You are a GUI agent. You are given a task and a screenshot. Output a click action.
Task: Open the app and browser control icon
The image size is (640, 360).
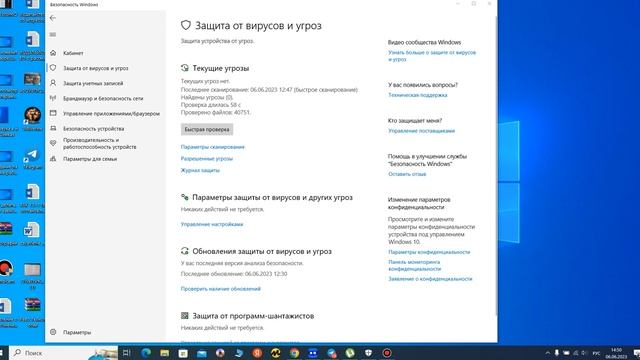53,113
